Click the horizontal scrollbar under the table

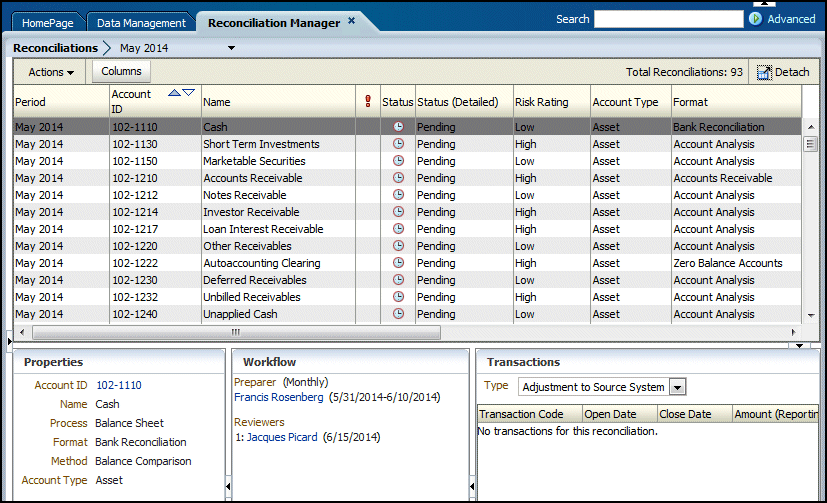pyautogui.click(x=236, y=332)
